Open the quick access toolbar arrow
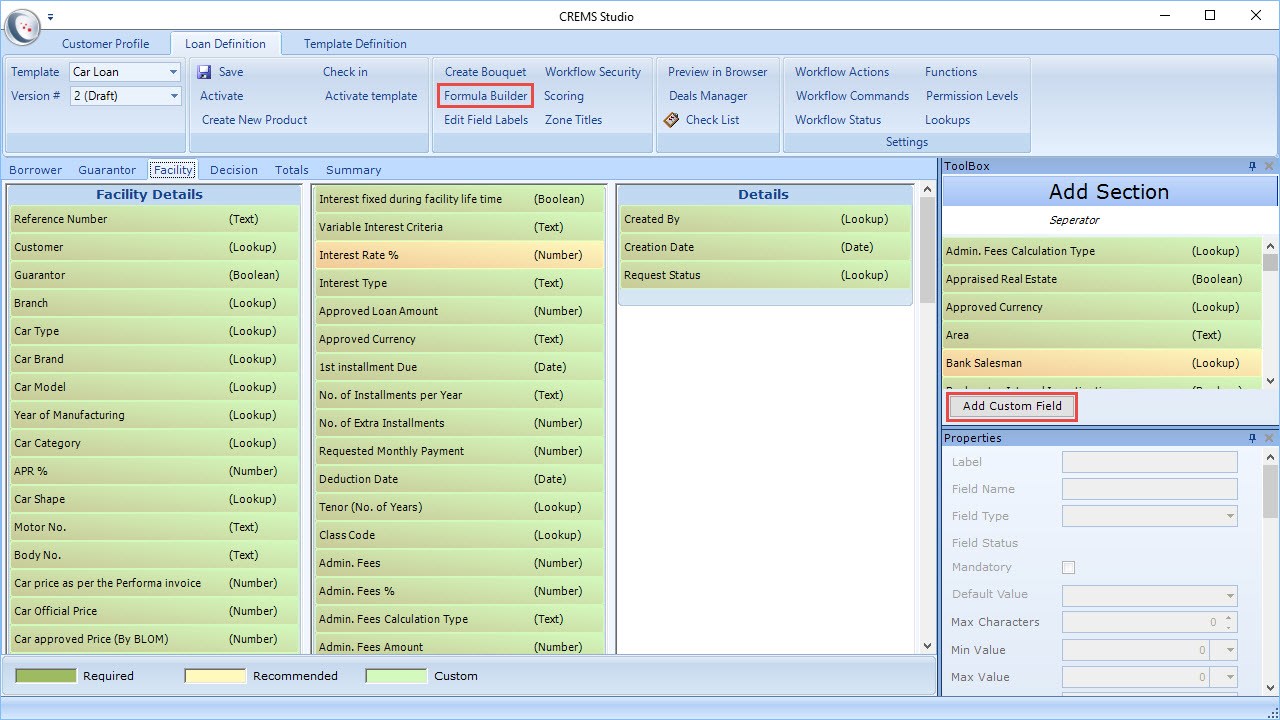1280x720 pixels. pos(51,17)
